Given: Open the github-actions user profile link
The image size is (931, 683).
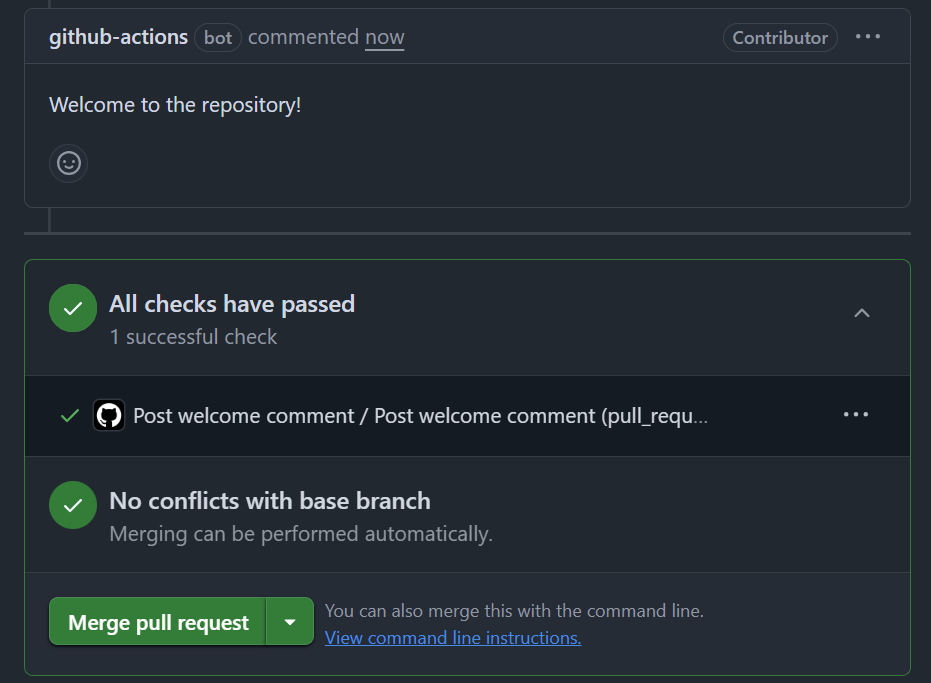Looking at the screenshot, I should (x=118, y=37).
